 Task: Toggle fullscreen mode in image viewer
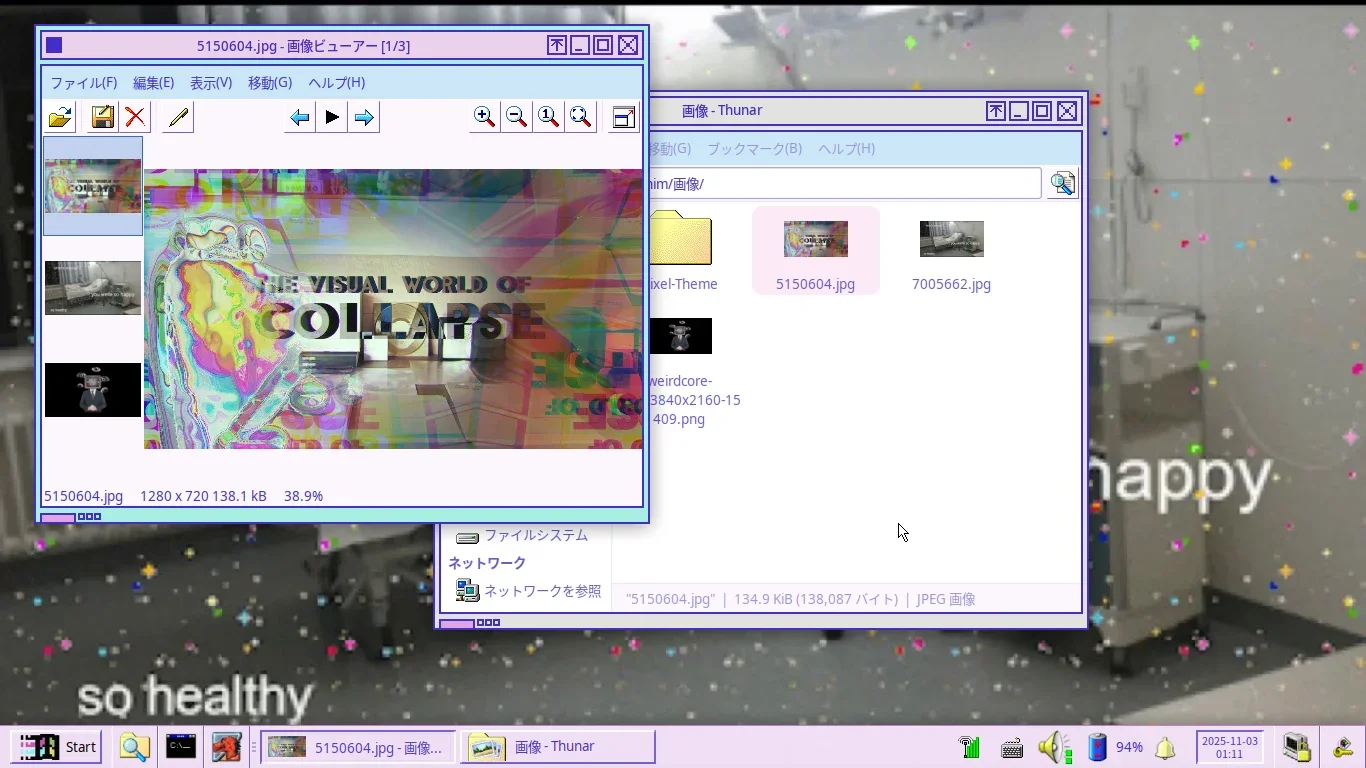624,118
